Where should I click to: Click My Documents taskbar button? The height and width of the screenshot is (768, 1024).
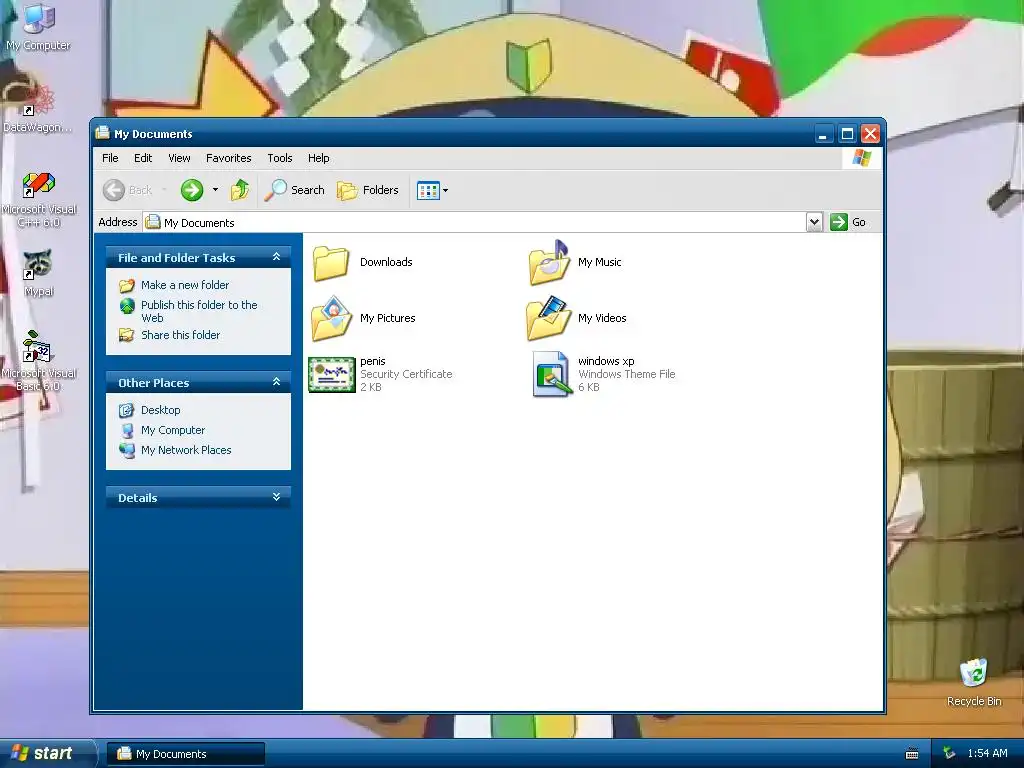[185, 754]
